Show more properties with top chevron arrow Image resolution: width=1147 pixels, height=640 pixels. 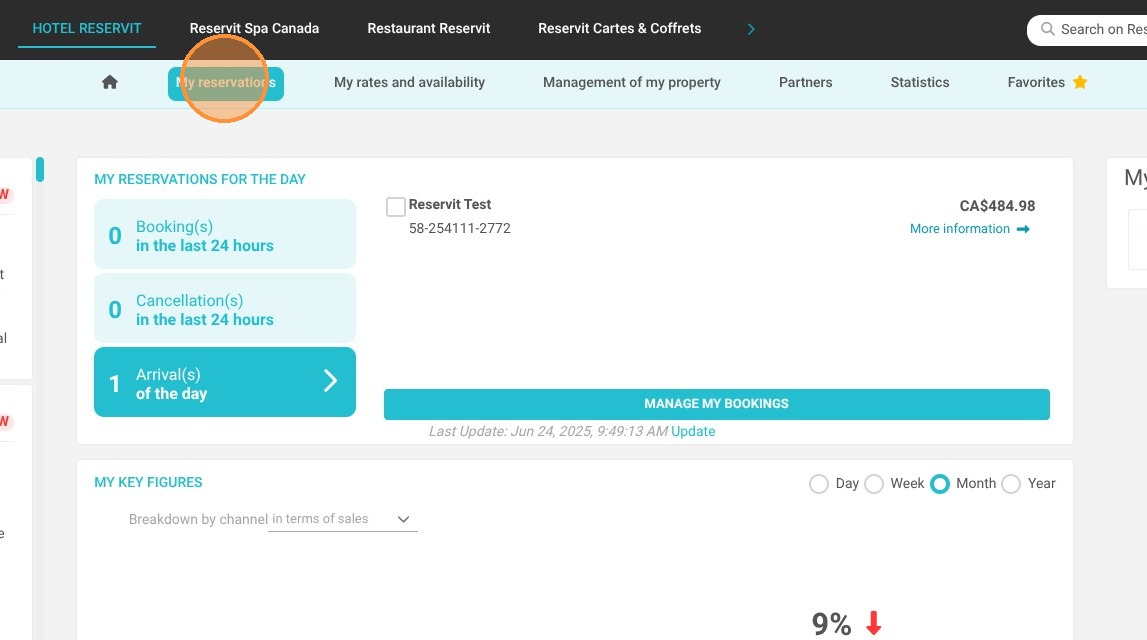751,29
